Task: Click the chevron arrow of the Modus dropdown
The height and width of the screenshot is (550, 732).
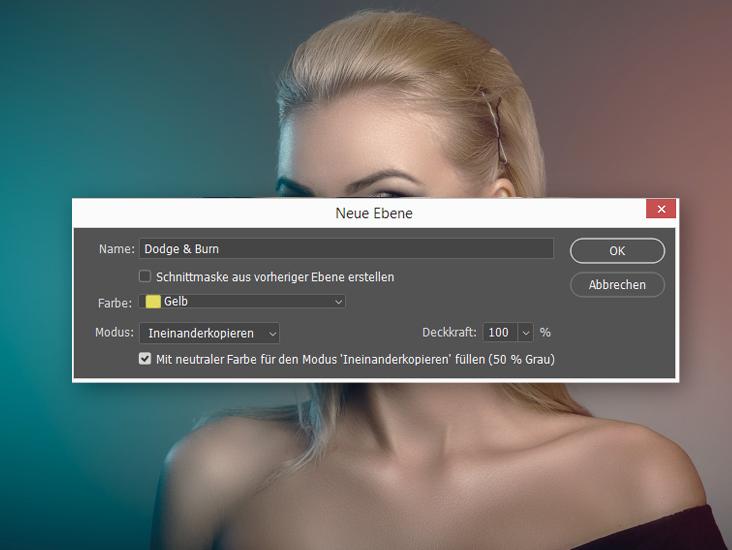Action: click(271, 333)
